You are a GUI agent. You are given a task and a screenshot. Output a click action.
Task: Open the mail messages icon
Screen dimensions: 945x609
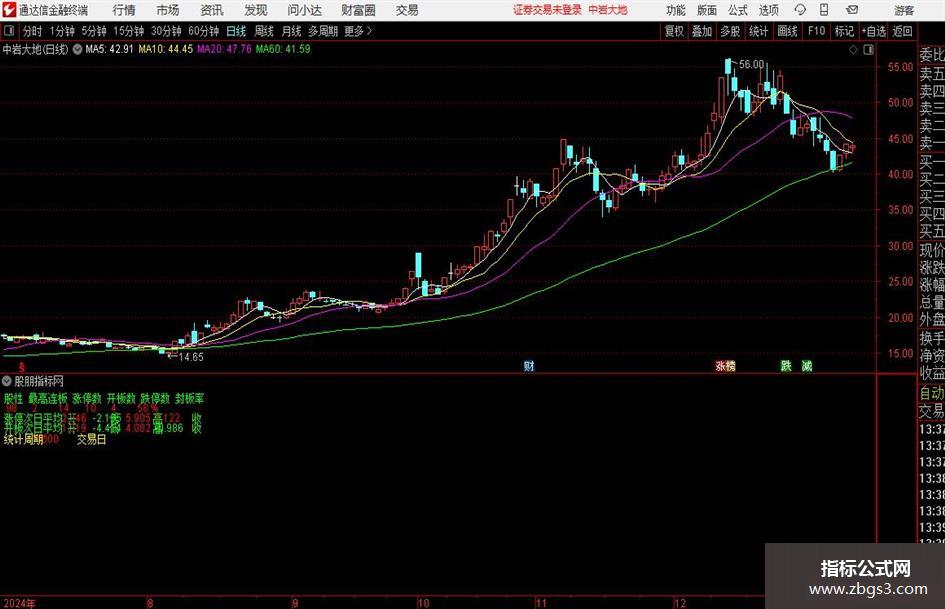(852, 10)
